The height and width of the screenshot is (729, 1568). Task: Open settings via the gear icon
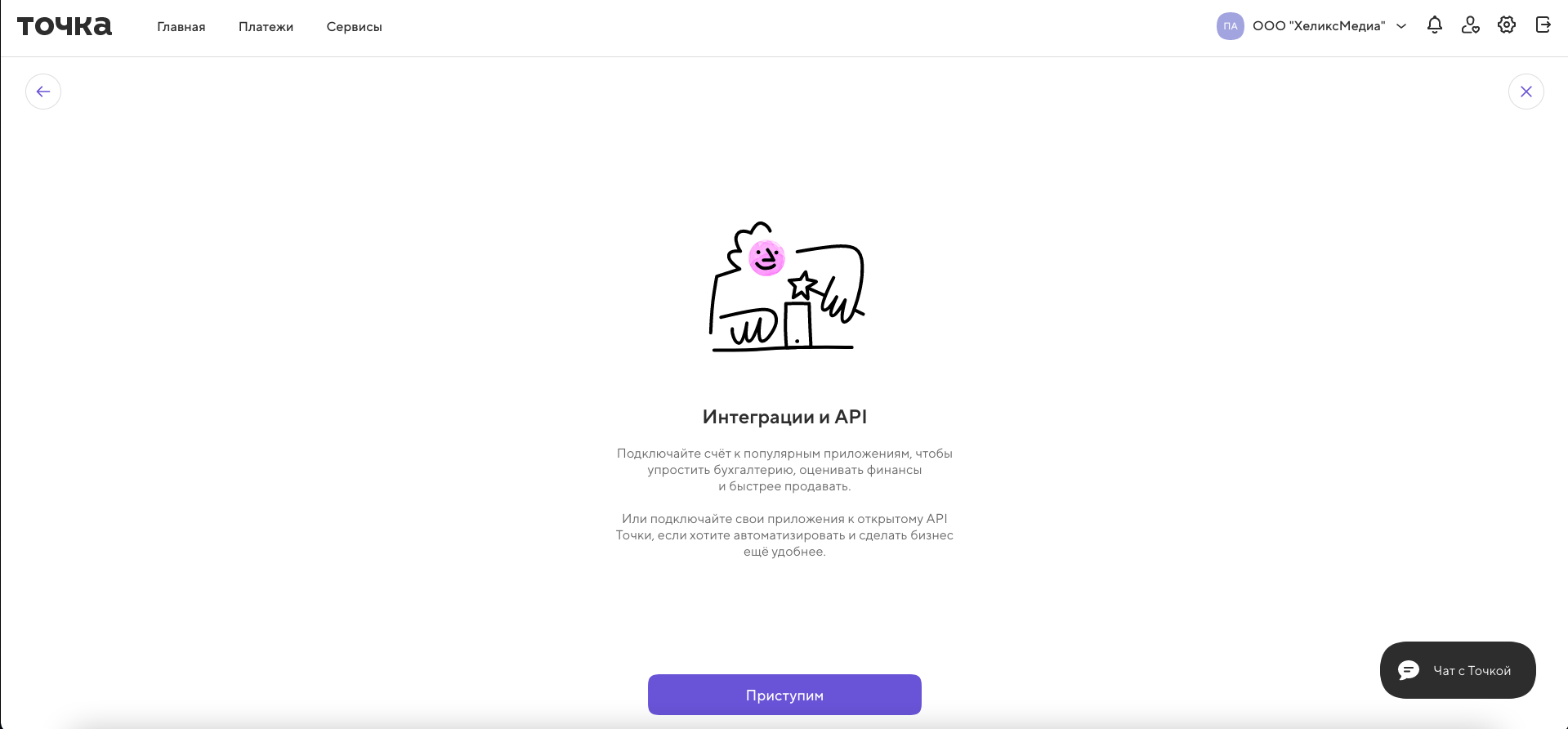coord(1506,25)
